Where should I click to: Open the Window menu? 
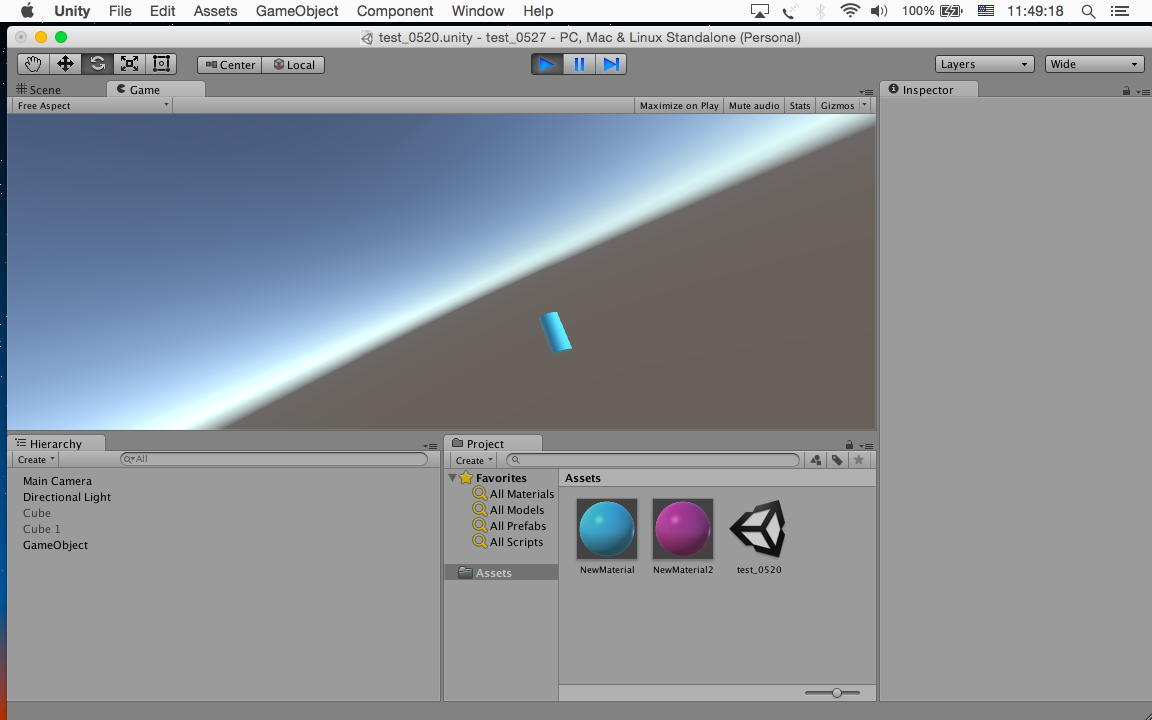[478, 11]
